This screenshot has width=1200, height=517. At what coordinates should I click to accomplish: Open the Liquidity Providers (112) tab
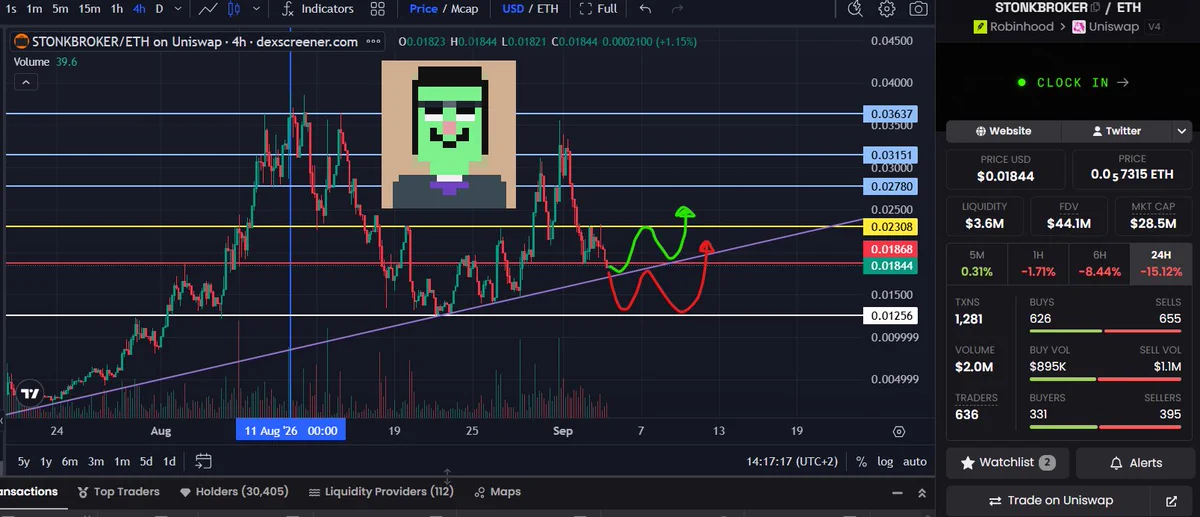pyautogui.click(x=381, y=492)
